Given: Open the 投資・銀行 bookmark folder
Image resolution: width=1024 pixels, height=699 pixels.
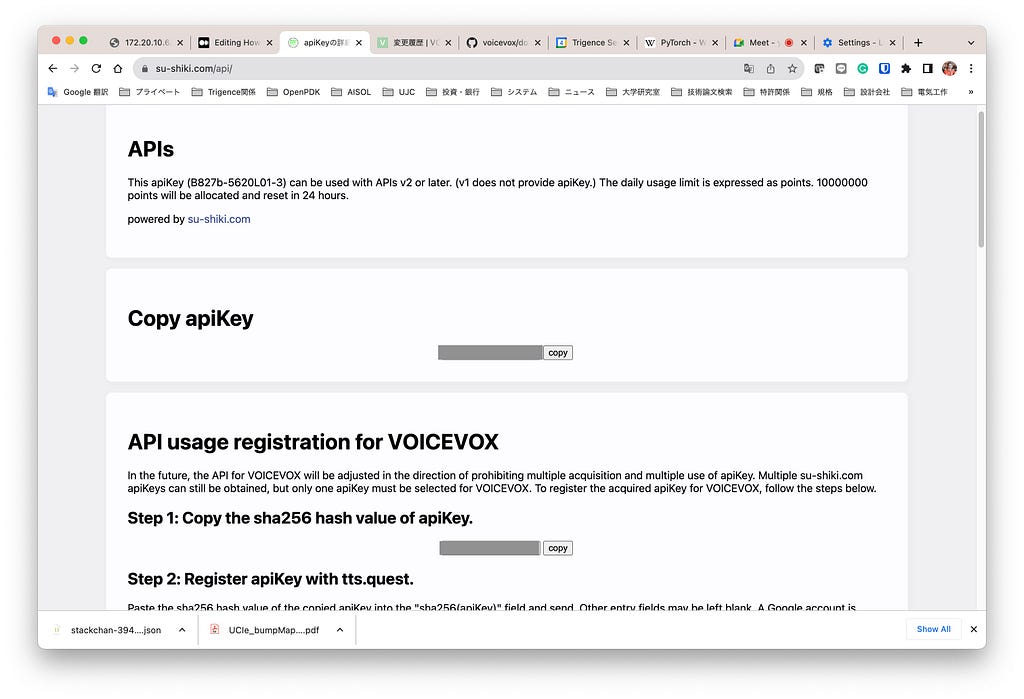Looking at the screenshot, I should point(453,92).
